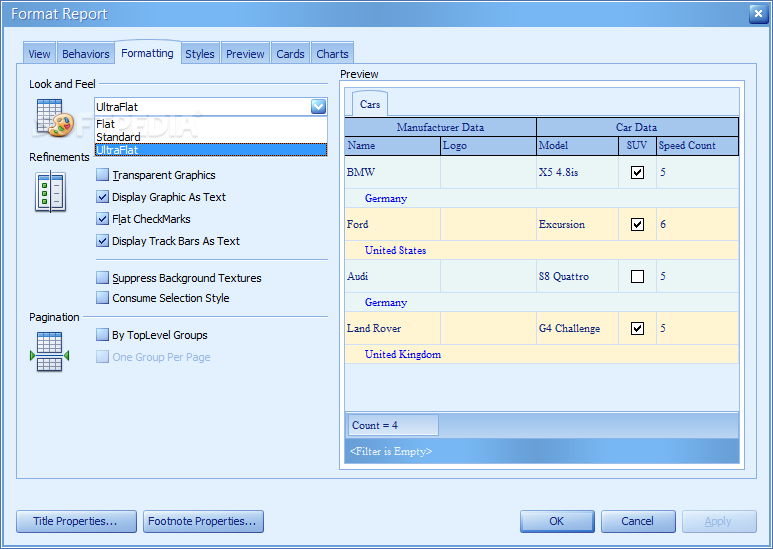Click the Look and Feel palette grid icon
Screen dimensions: 773x549
click(55, 117)
